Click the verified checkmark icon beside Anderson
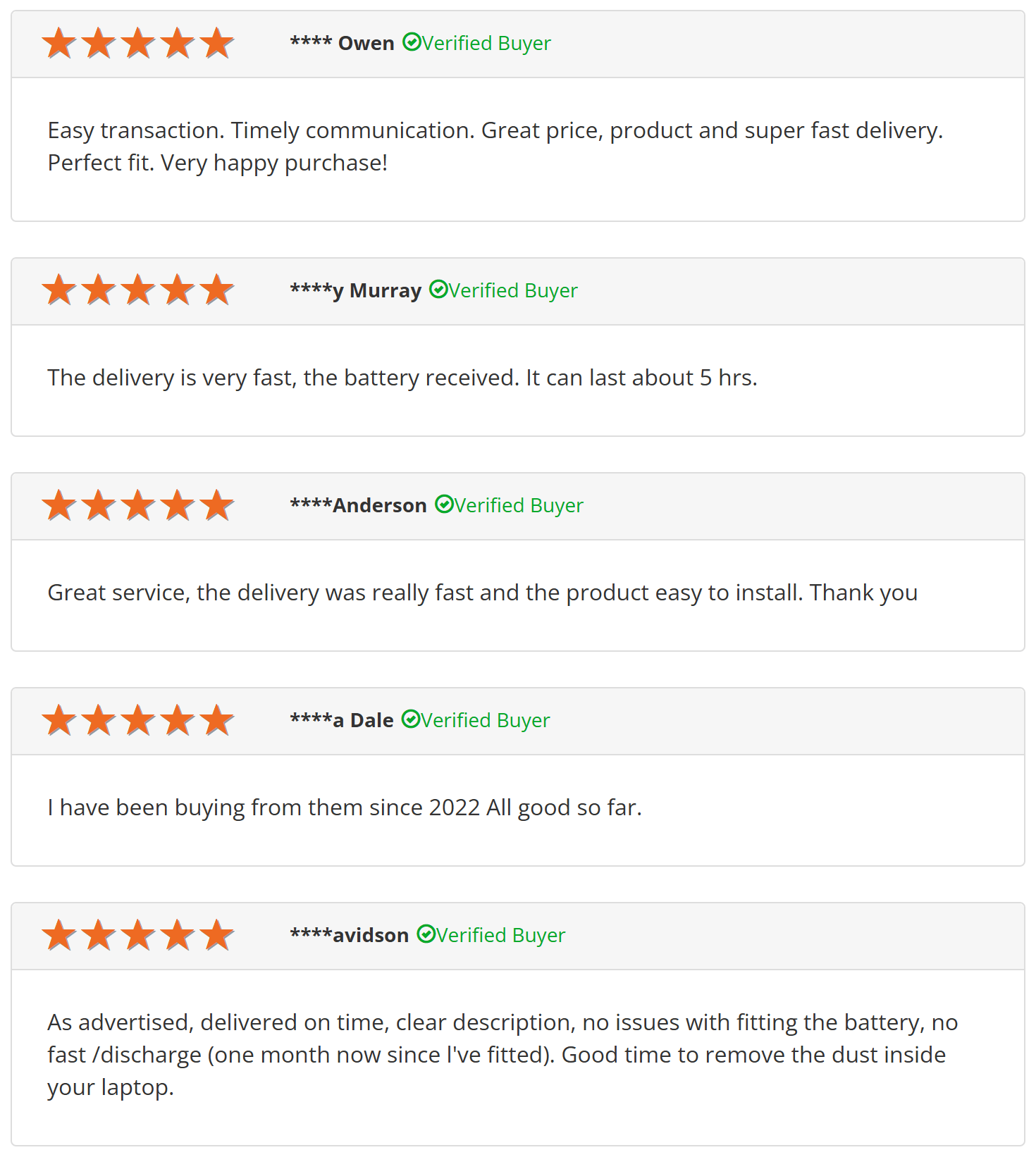1036x1157 pixels. tap(444, 505)
